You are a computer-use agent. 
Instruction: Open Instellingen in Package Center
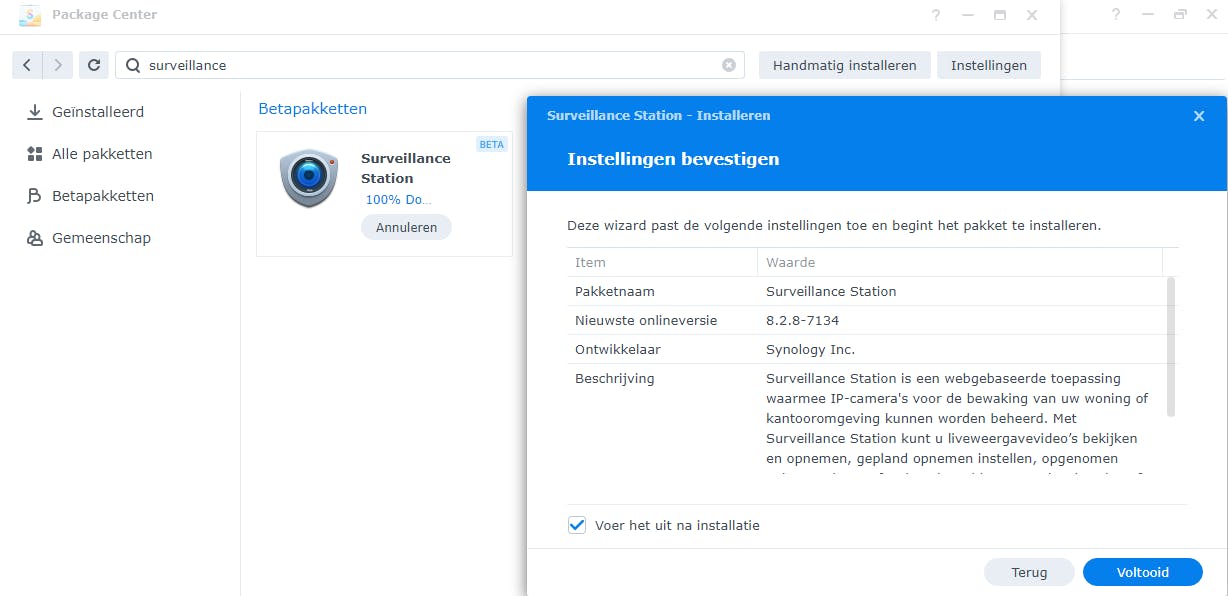(x=988, y=65)
